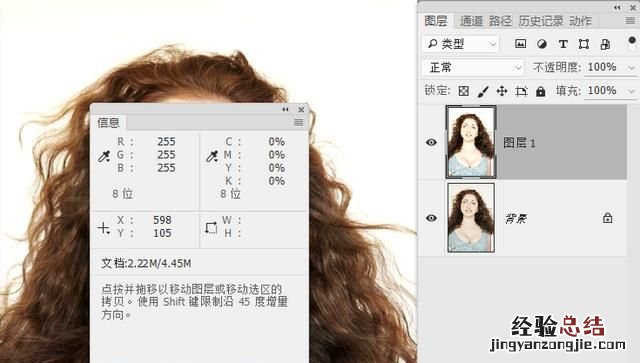
Task: Lock position move icon
Action: pyautogui.click(x=502, y=91)
